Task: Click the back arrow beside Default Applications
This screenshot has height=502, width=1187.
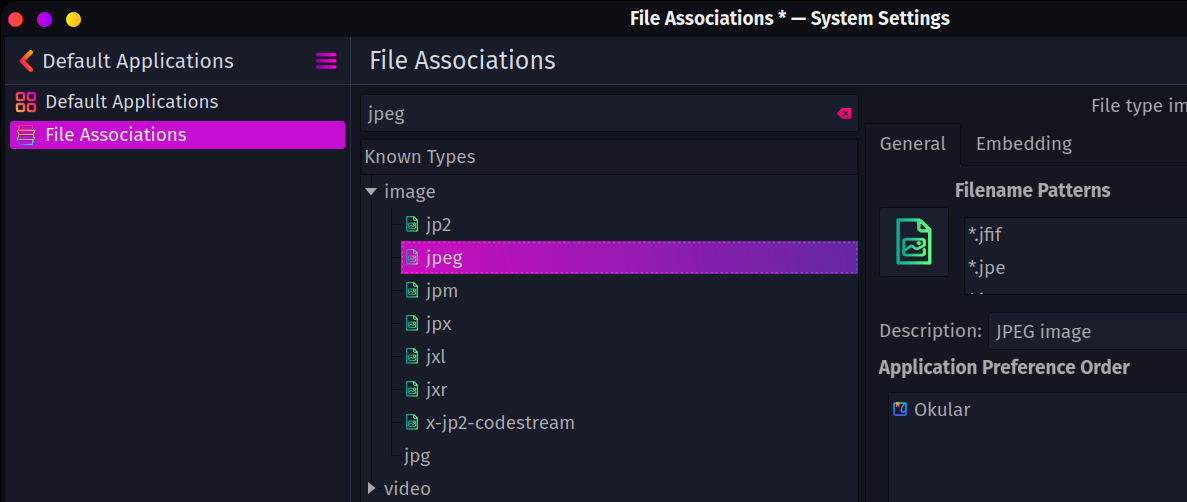Action: click(x=26, y=61)
